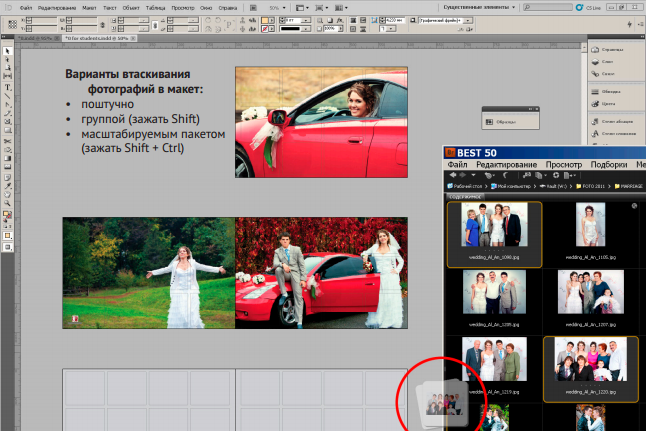Select the Zoom tool in the toolbox
Image resolution: width=646 pixels, height=431 pixels.
click(x=7, y=203)
